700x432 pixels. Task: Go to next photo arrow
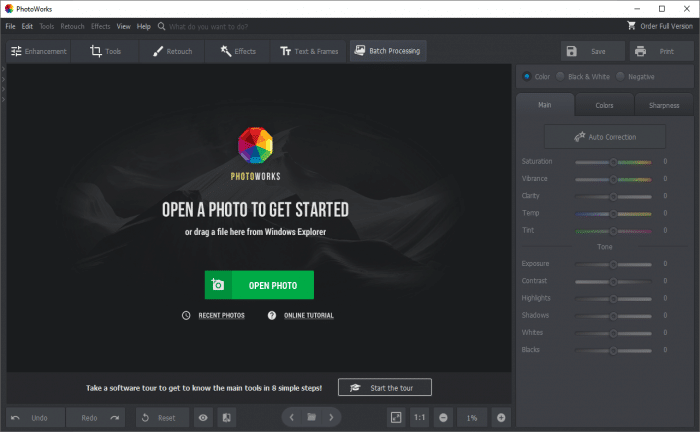(332, 417)
